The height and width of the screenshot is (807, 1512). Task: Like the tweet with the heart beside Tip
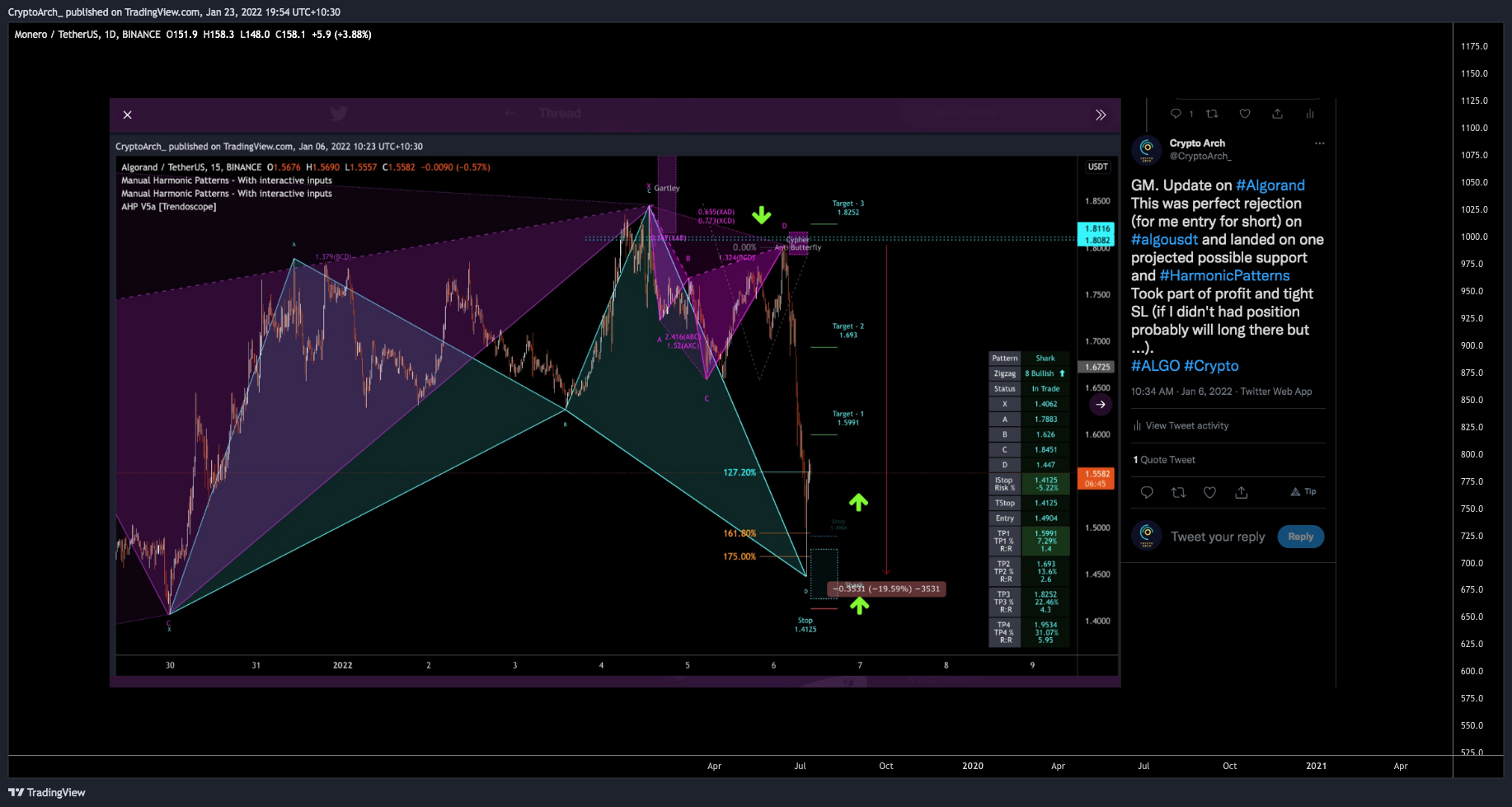click(1209, 492)
